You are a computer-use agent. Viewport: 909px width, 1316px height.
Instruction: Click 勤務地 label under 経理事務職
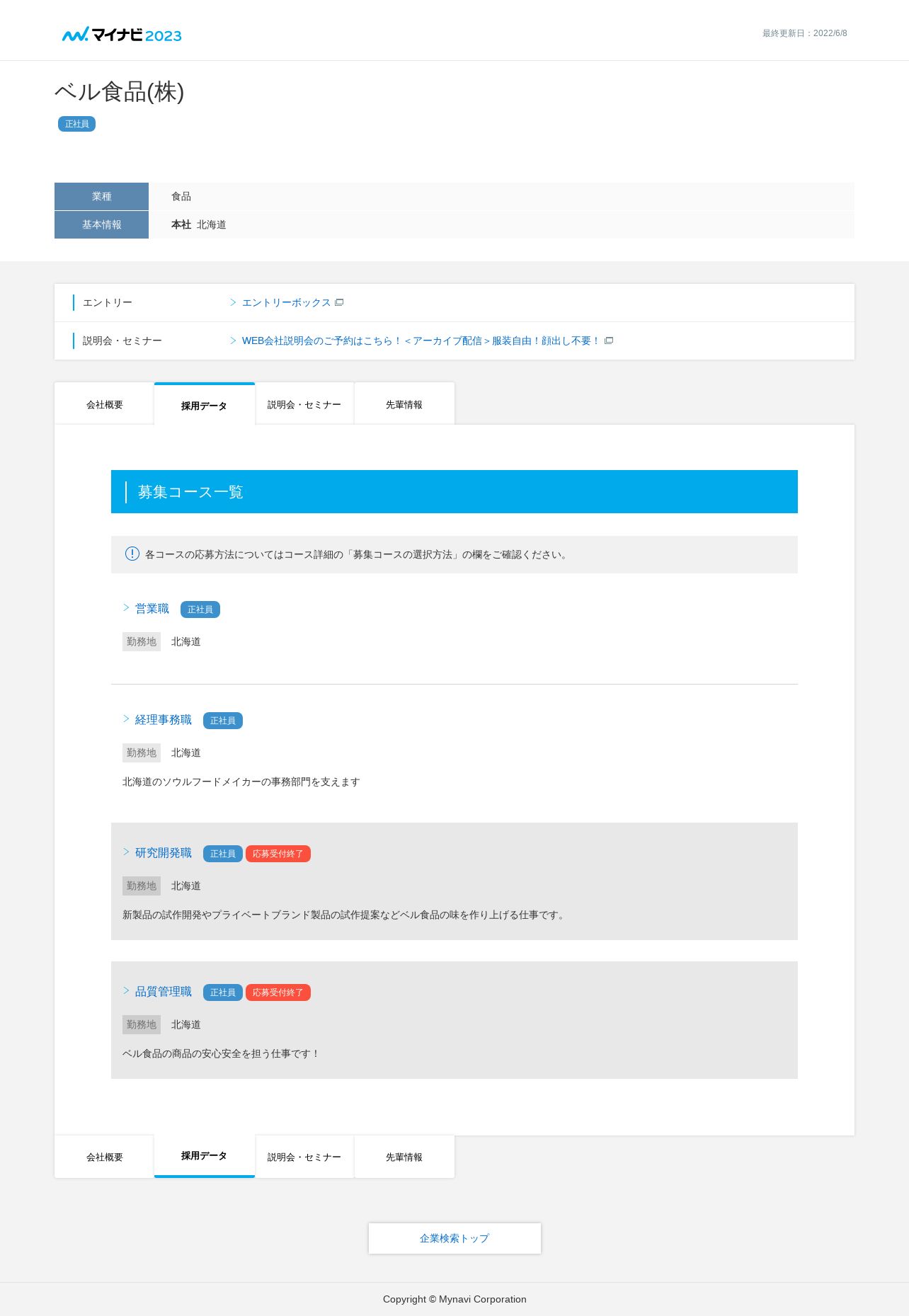pos(142,753)
